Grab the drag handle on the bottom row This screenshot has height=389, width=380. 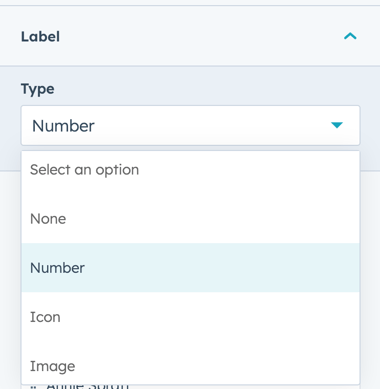point(33,387)
